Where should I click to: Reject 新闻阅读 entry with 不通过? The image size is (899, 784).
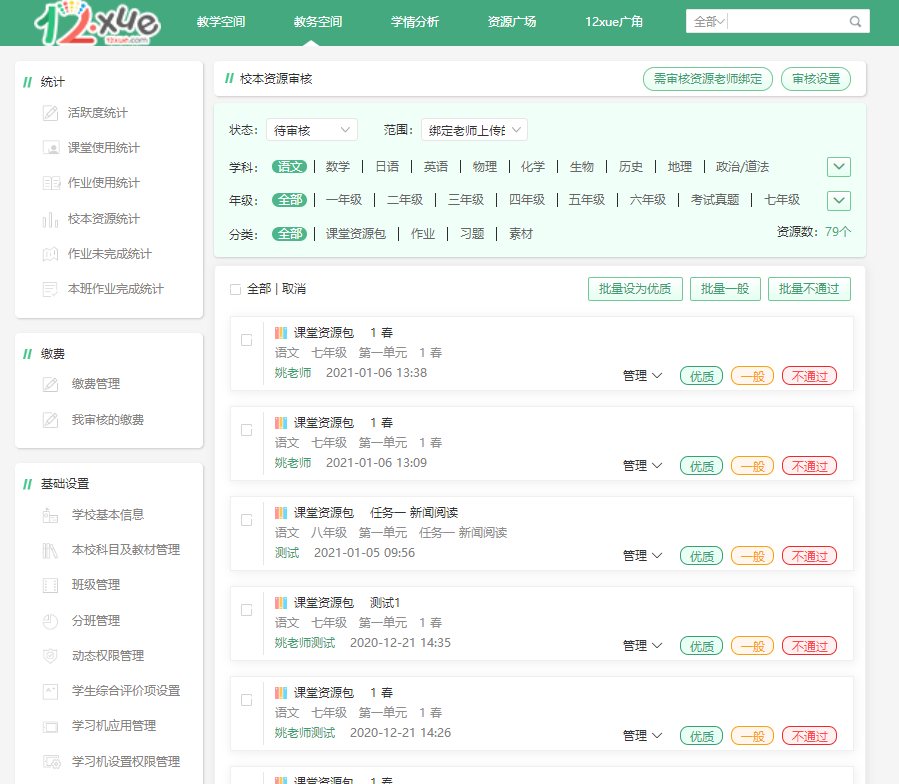pyautogui.click(x=810, y=556)
